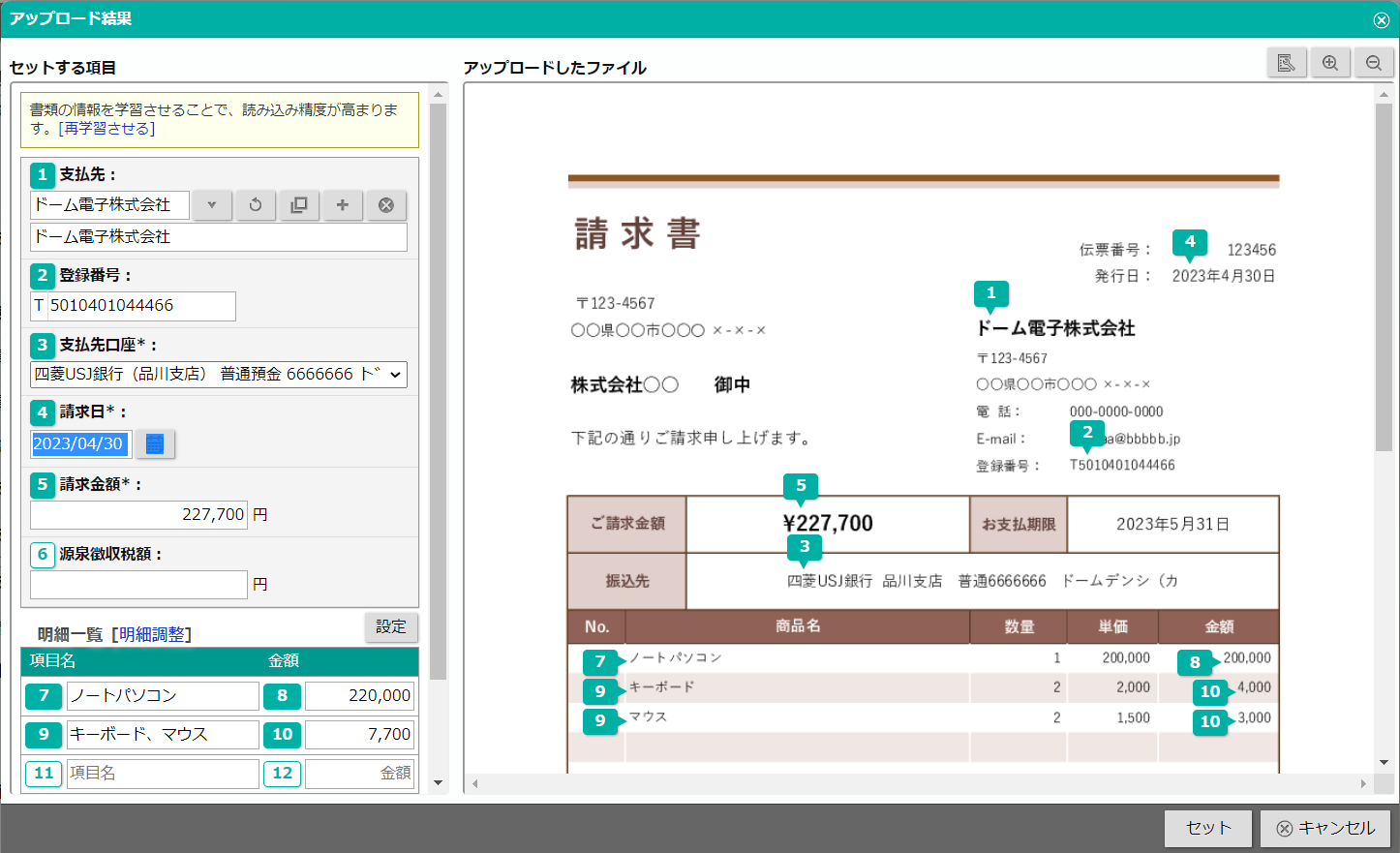This screenshot has width=1400, height=853.
Task: Click the copy icon next to 支払先
Action: pos(298,204)
